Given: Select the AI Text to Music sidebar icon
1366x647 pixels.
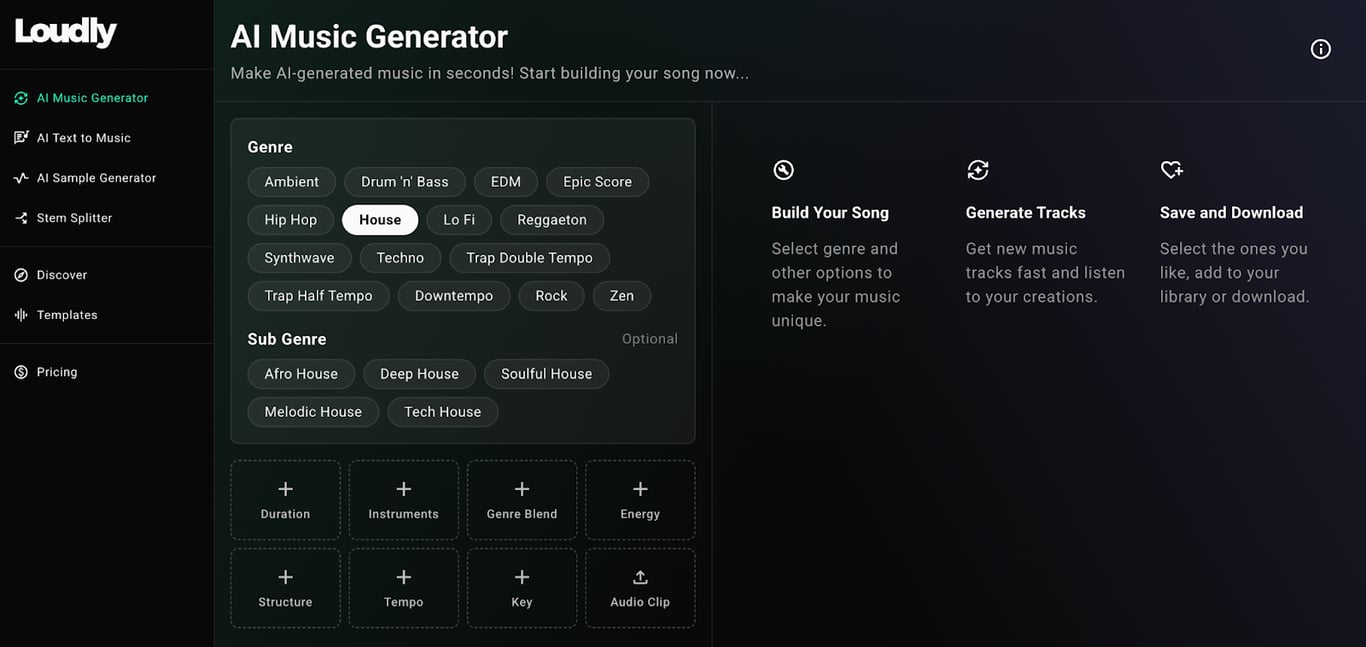Looking at the screenshot, I should (x=22, y=137).
